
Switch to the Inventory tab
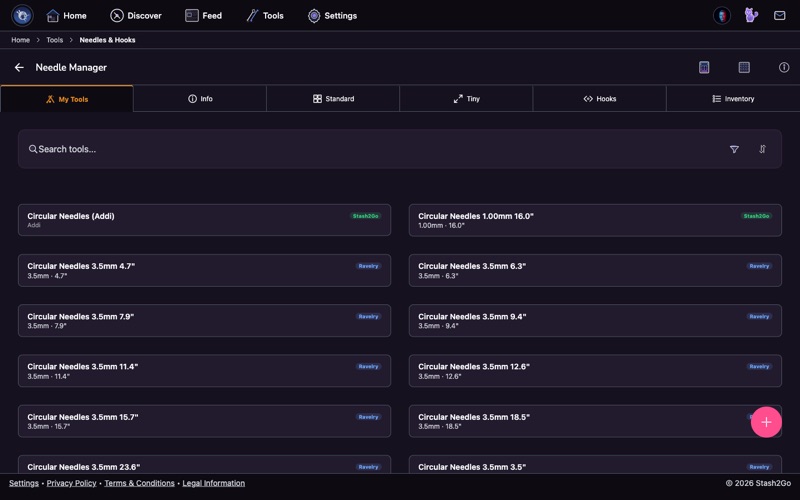[733, 99]
